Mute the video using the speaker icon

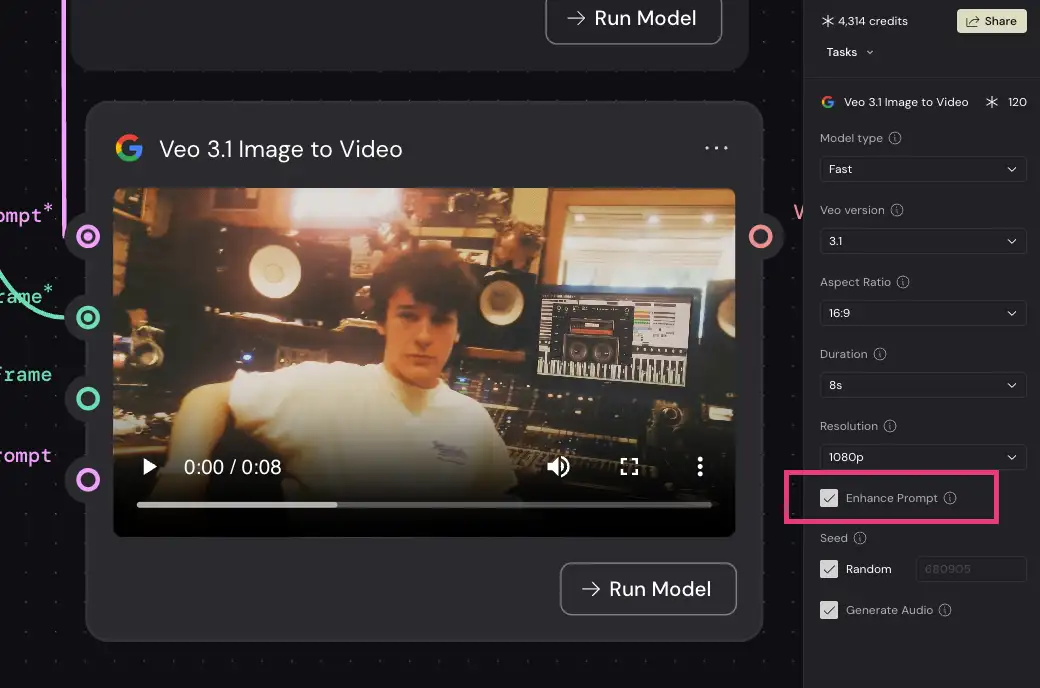558,467
